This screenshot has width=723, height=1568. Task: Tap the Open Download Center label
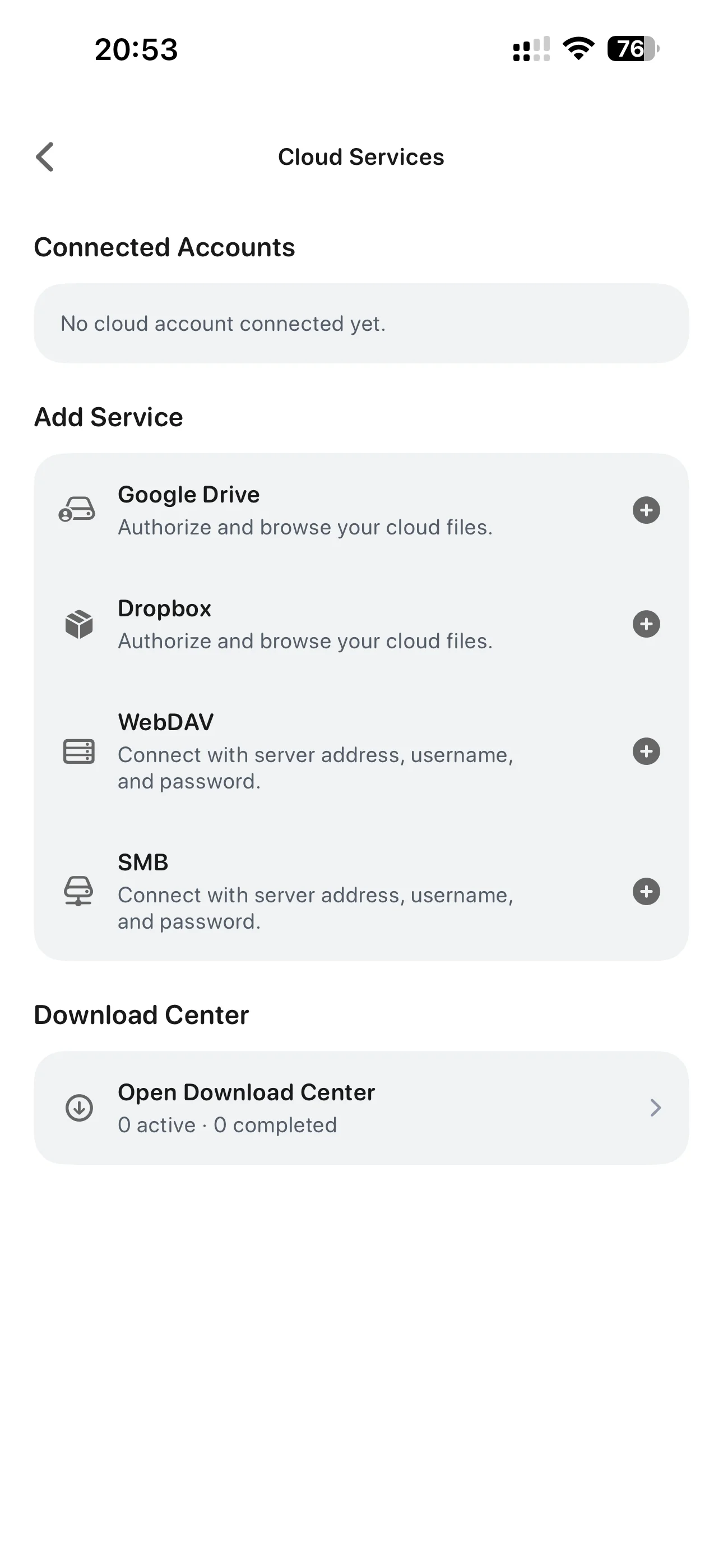pos(247,1092)
